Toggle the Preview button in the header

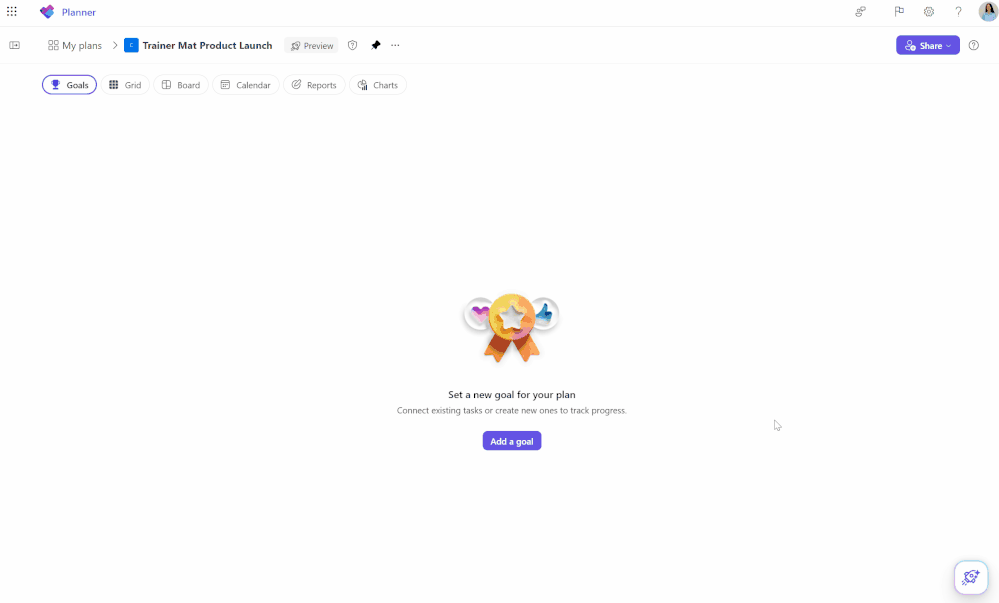tap(312, 45)
